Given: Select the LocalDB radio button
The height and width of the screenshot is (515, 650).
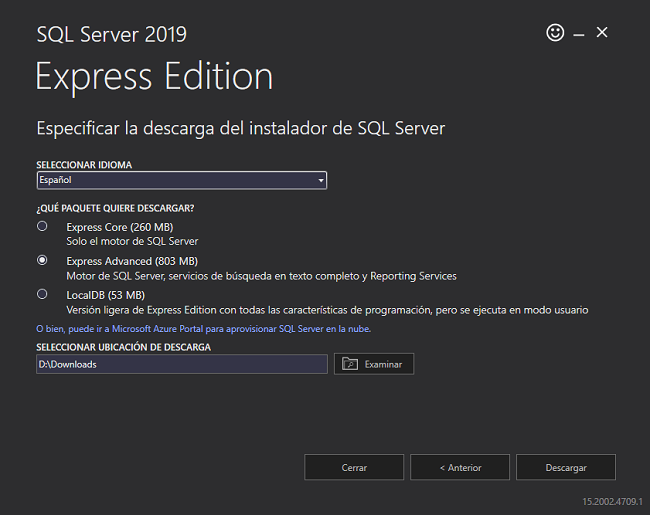Looking at the screenshot, I should pyautogui.click(x=42, y=294).
